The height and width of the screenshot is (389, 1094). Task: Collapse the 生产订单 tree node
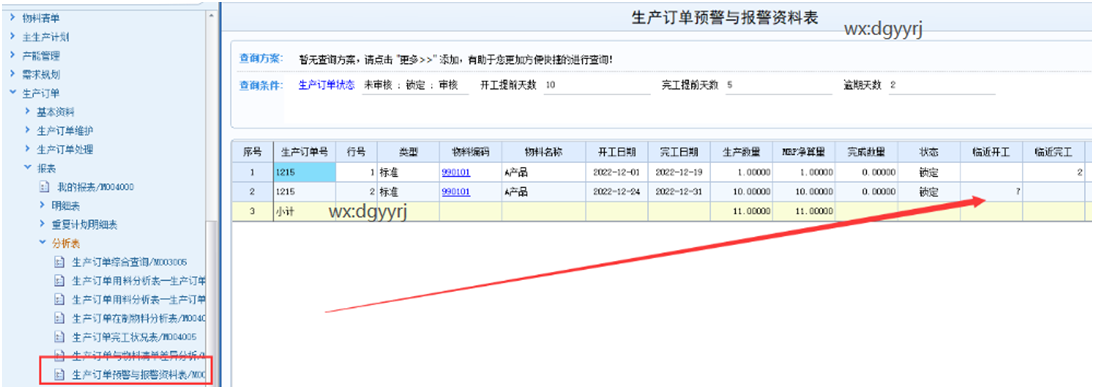click(x=13, y=93)
